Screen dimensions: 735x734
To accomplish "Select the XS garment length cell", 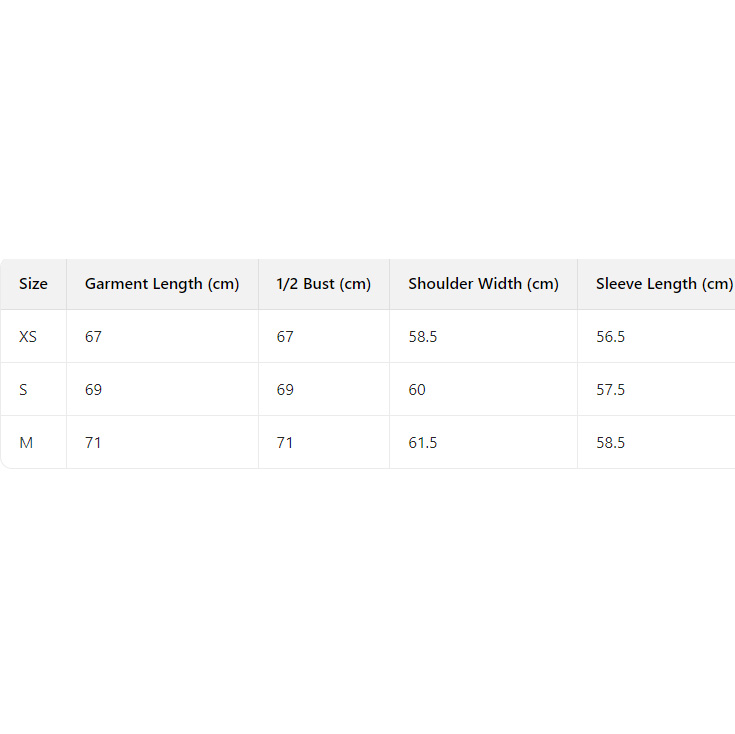I will [x=93, y=337].
